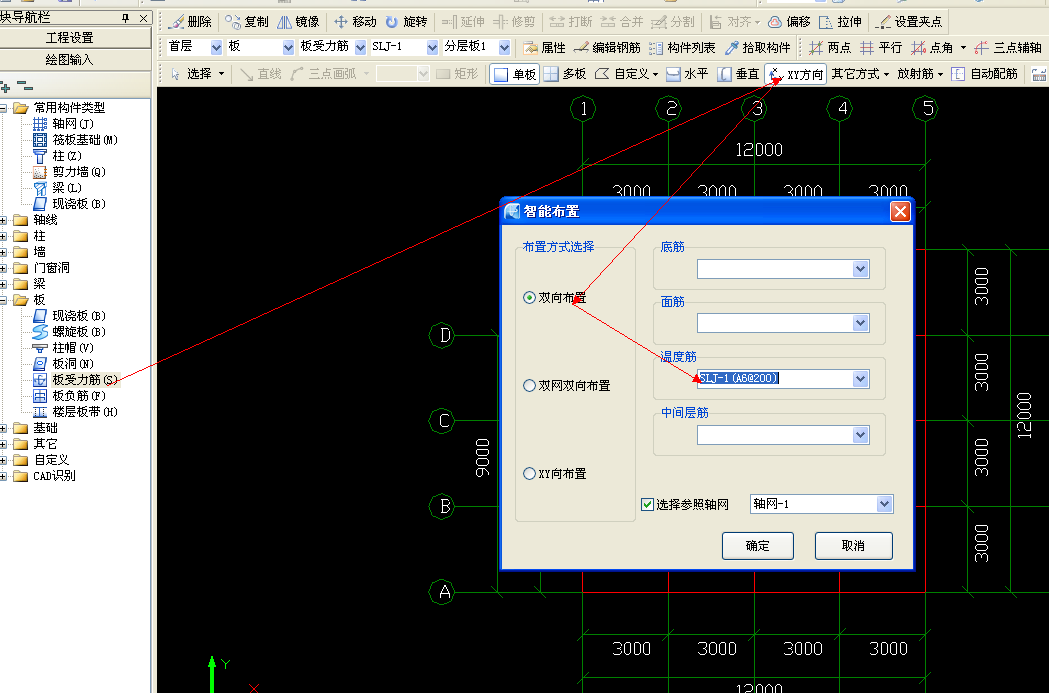
Task: Click 拾取构件 pick component tool
Action: [x=757, y=47]
